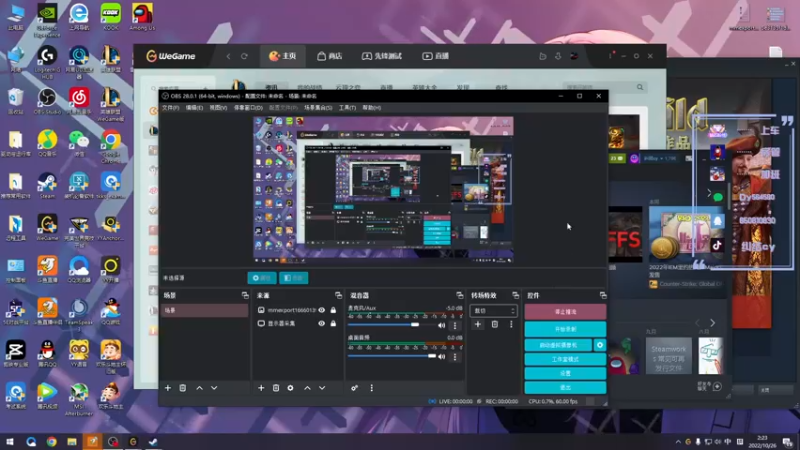The height and width of the screenshot is (450, 800).
Task: Toggle Studio Mode in Controls
Action: point(565,360)
